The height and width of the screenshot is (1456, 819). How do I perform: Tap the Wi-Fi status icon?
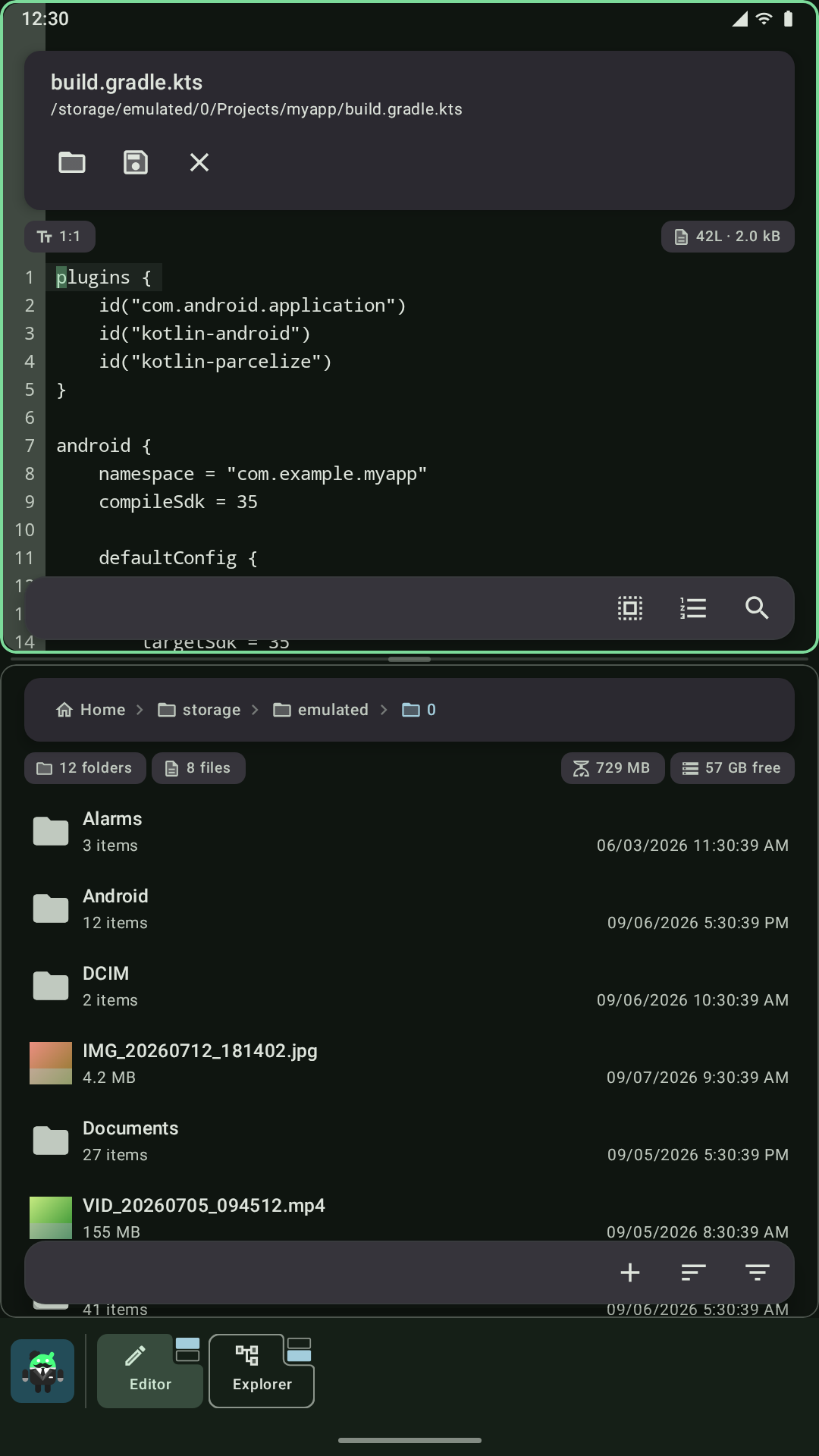click(x=764, y=19)
